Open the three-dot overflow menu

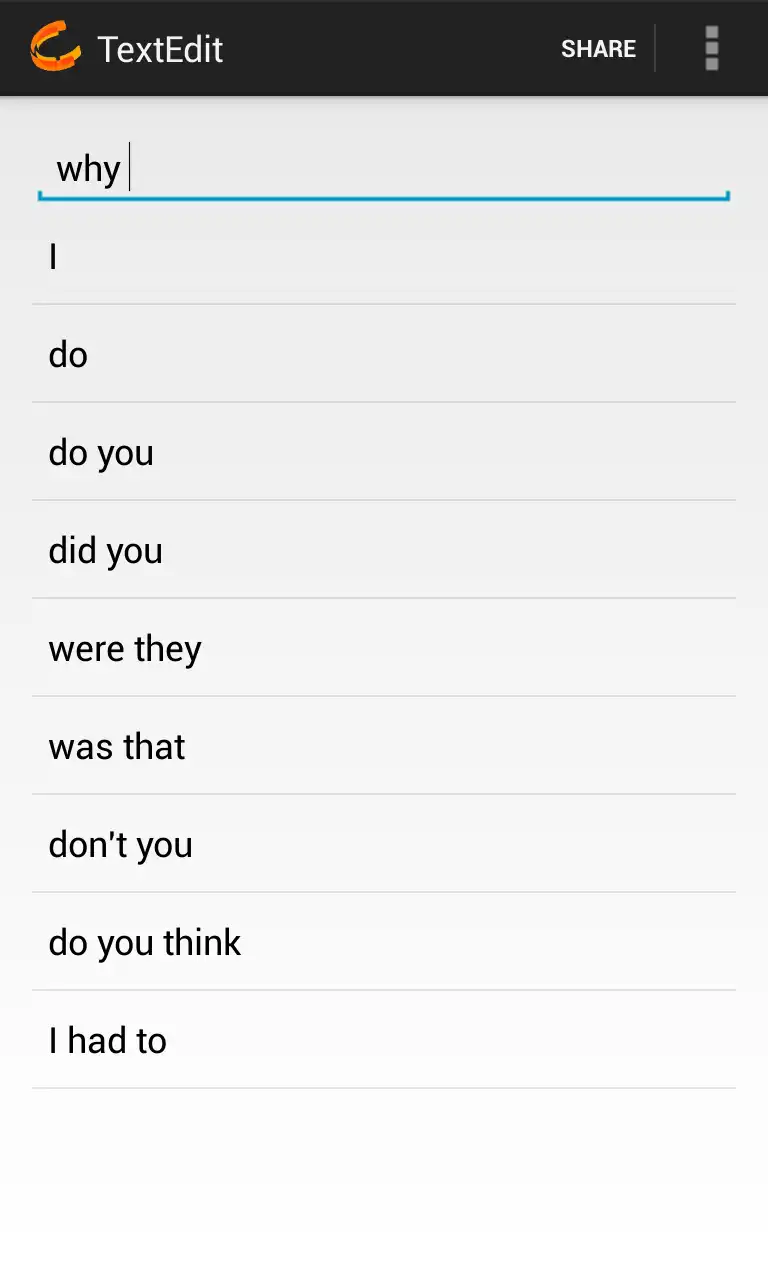click(711, 48)
